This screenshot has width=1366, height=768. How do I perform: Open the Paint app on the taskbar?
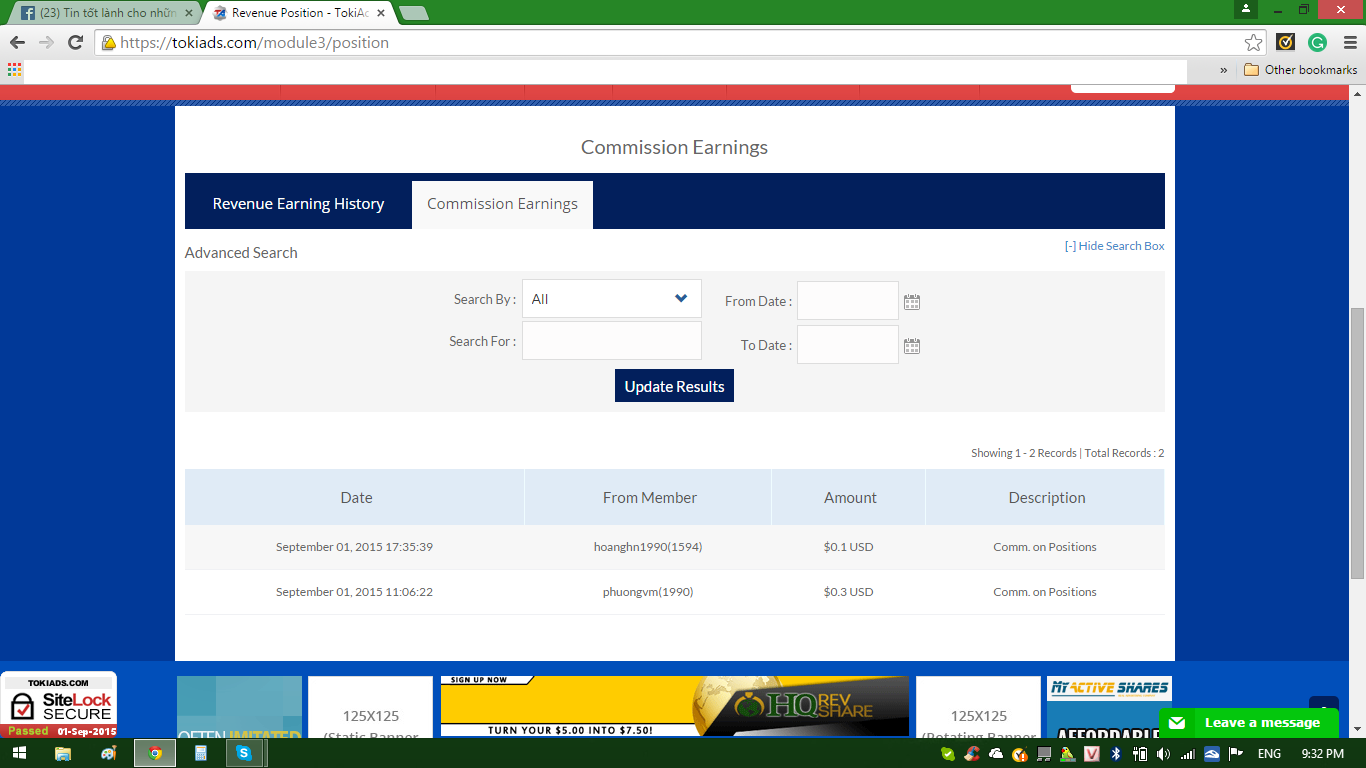[x=108, y=753]
